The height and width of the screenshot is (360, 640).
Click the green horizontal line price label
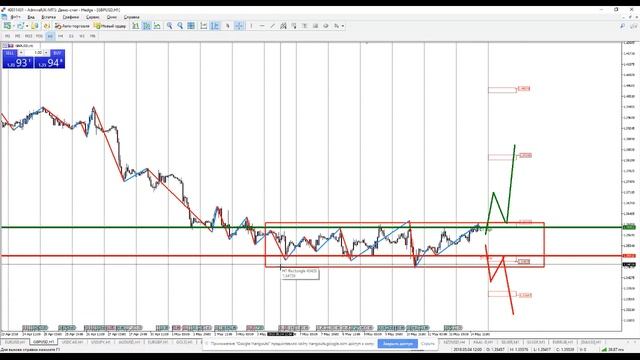pos(629,227)
